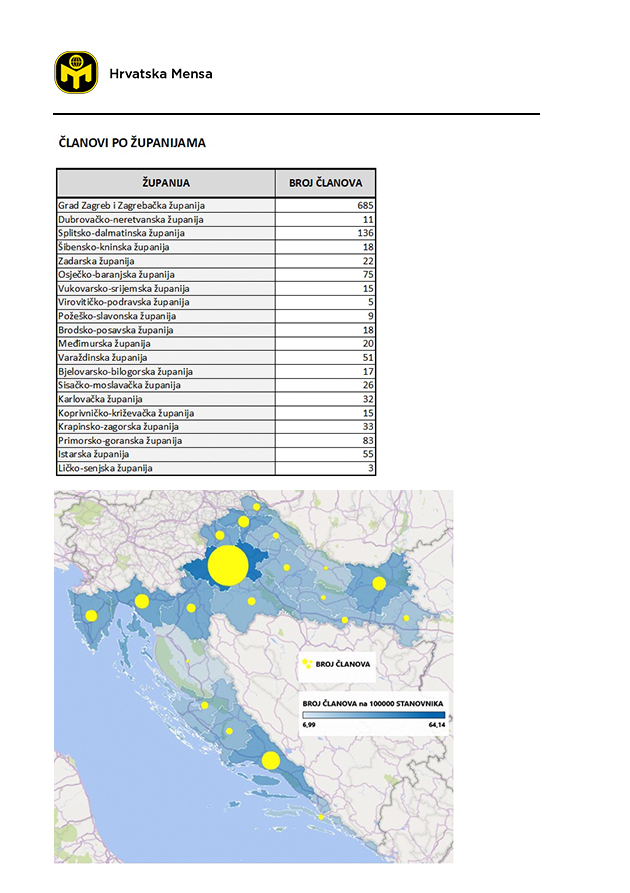Click the ČLANOVI PO ŽUPANIJAMA heading

[132, 143]
